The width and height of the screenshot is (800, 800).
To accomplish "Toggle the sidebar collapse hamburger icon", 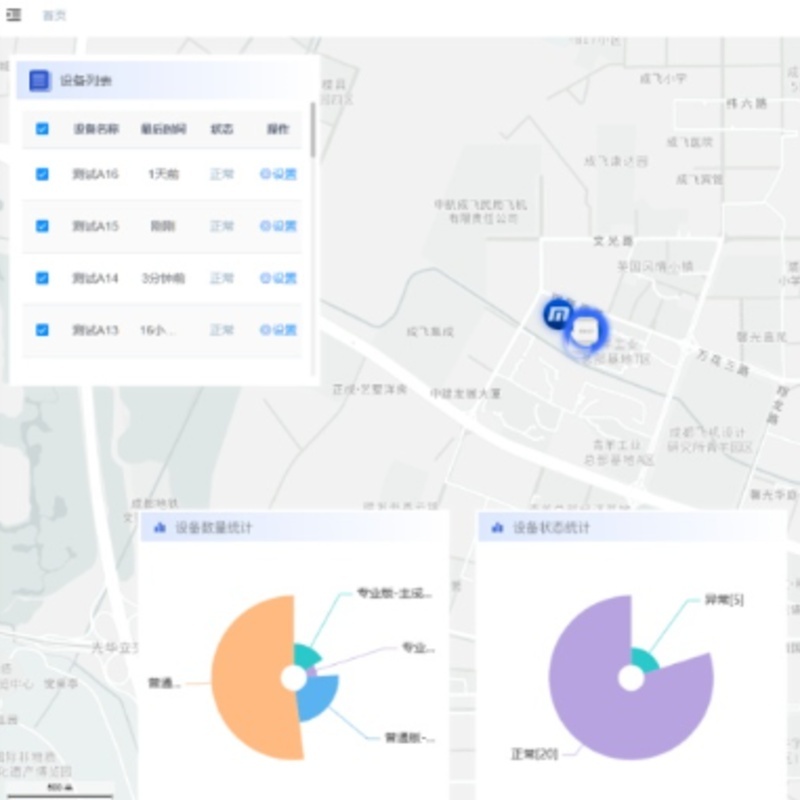I will point(13,15).
